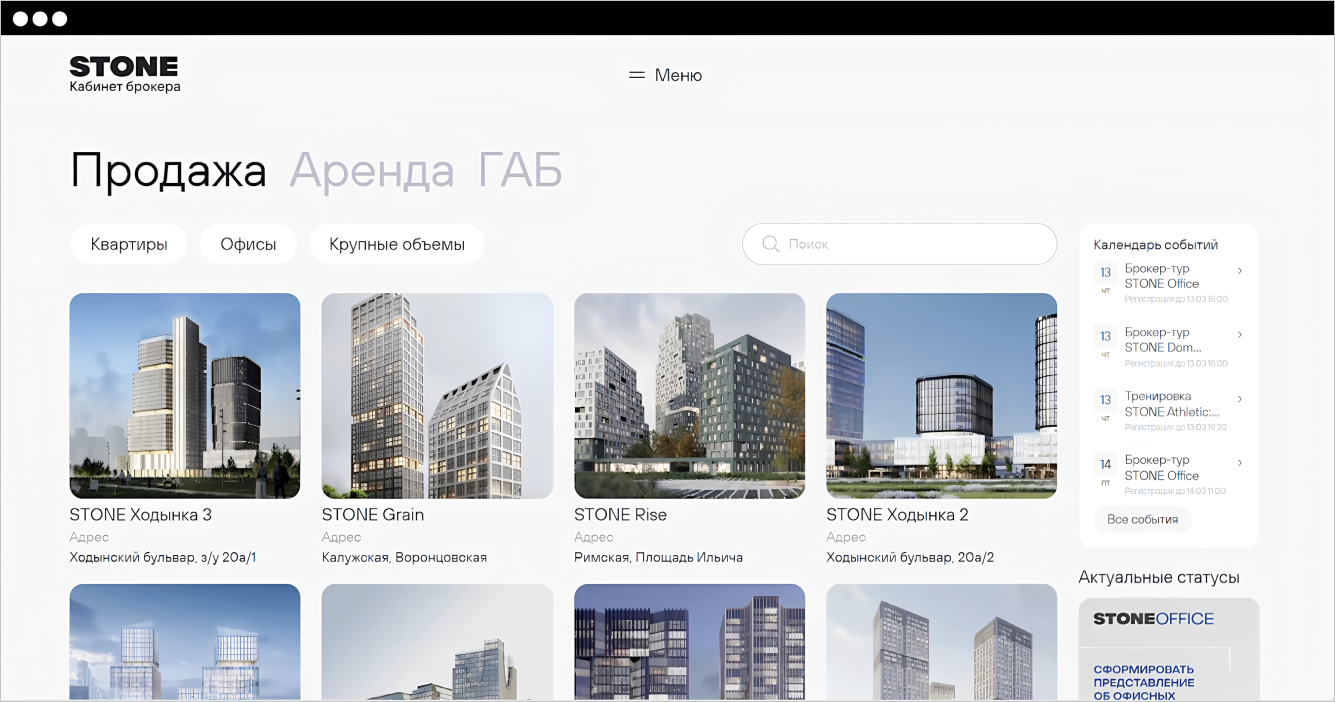Click the 13 чт badge for Брокер-тур STONE Office
The image size is (1335, 702).
tap(1105, 278)
